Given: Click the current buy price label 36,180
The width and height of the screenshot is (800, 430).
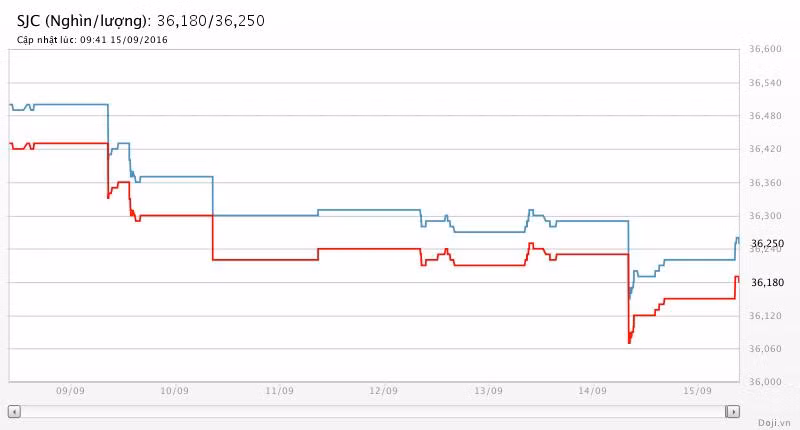Looking at the screenshot, I should coord(767,283).
